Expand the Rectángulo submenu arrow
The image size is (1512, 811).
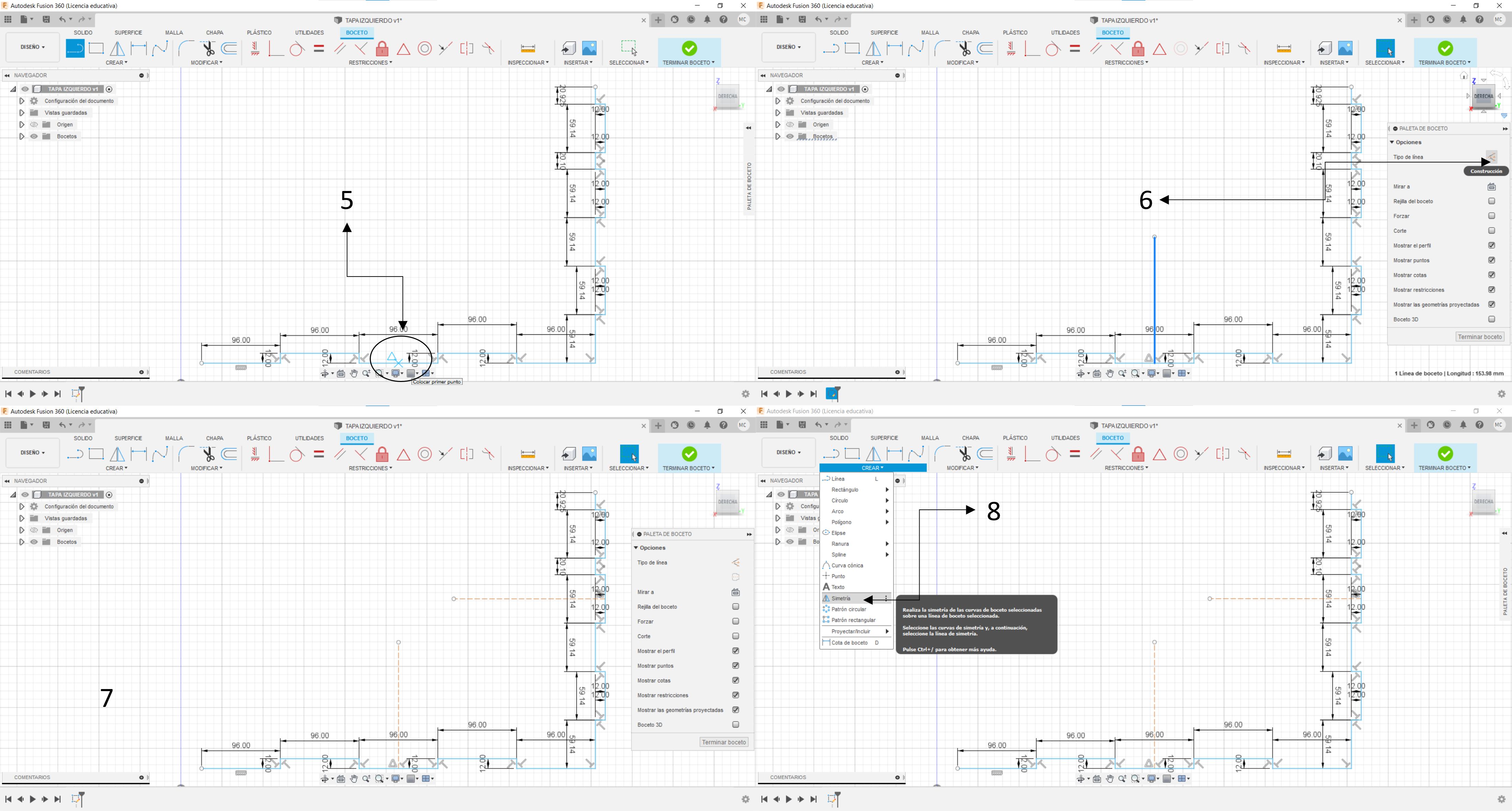887,490
